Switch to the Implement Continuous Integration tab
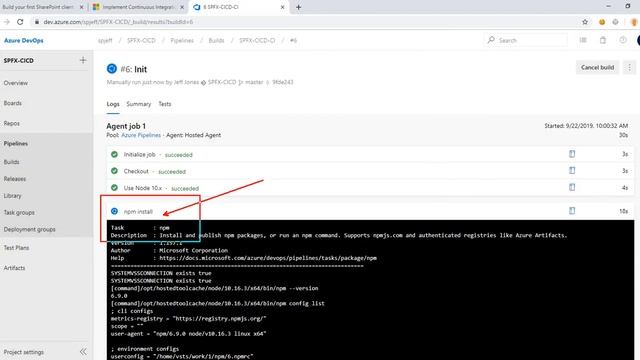640x360 pixels. tap(138, 7)
